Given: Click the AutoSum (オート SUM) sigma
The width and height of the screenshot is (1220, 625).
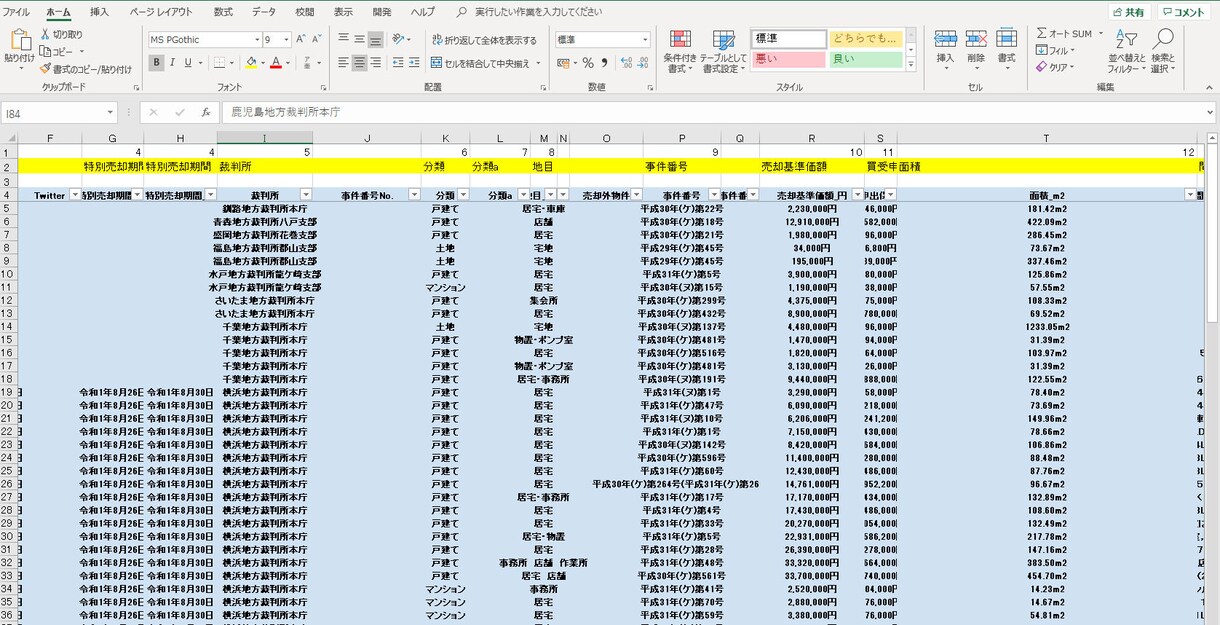Looking at the screenshot, I should (1042, 34).
